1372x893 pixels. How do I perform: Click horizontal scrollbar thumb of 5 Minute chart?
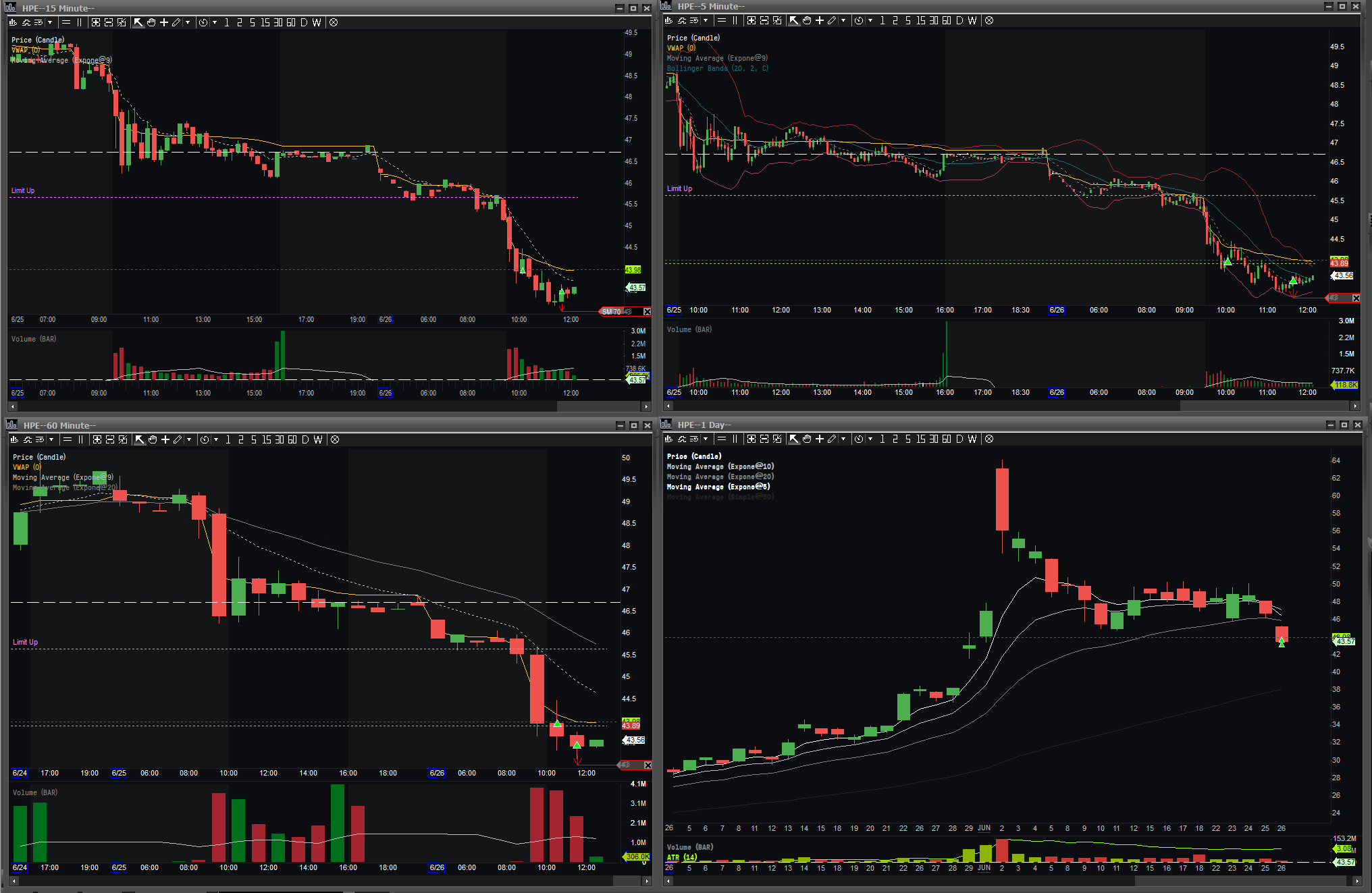[x=1263, y=406]
